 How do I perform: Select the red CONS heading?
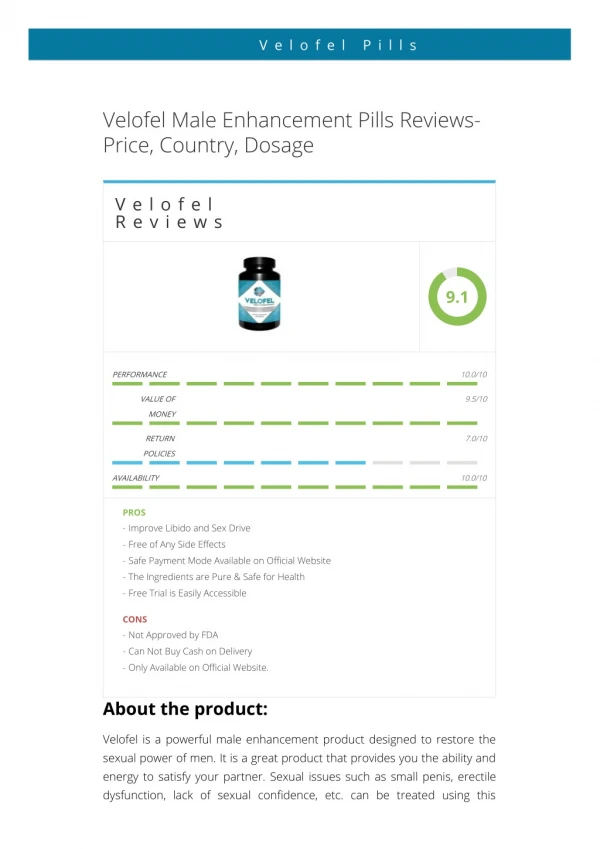135,619
